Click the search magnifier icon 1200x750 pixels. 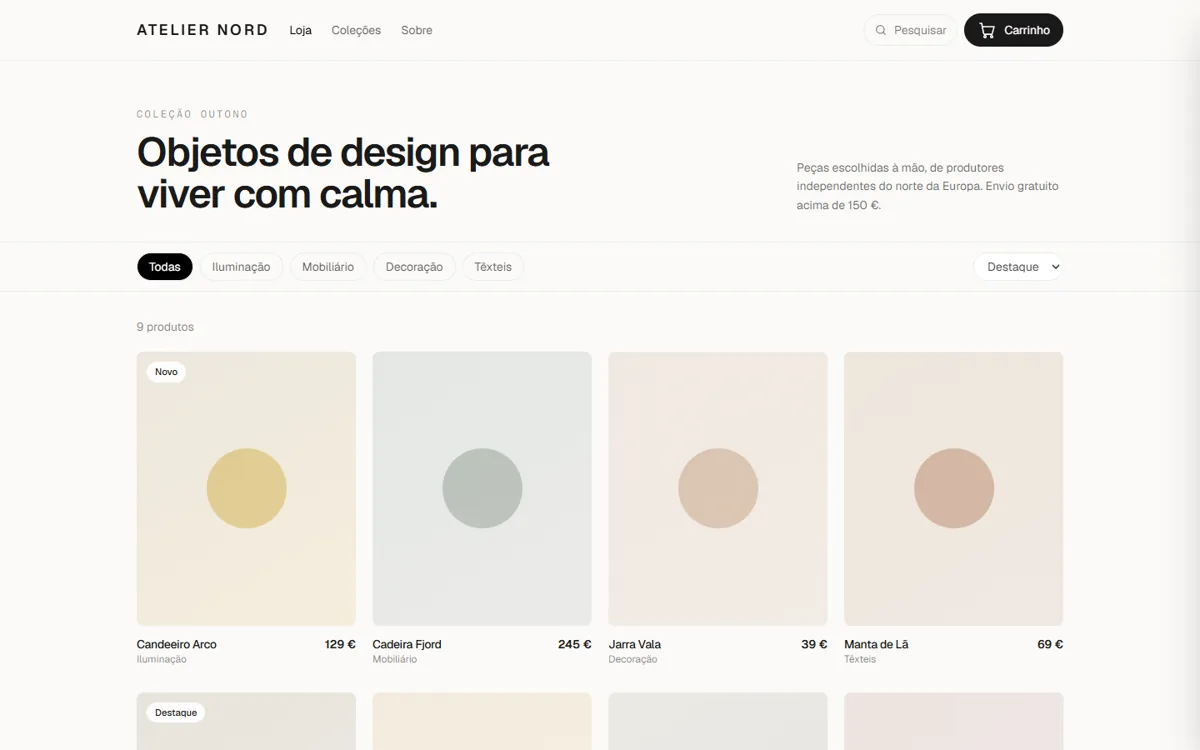click(x=881, y=30)
